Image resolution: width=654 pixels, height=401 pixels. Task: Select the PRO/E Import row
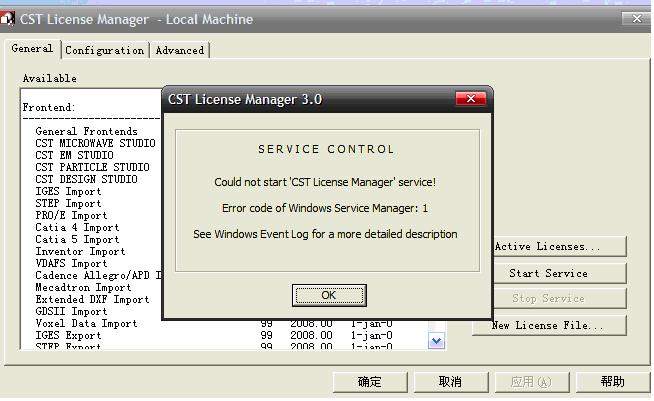click(71, 216)
